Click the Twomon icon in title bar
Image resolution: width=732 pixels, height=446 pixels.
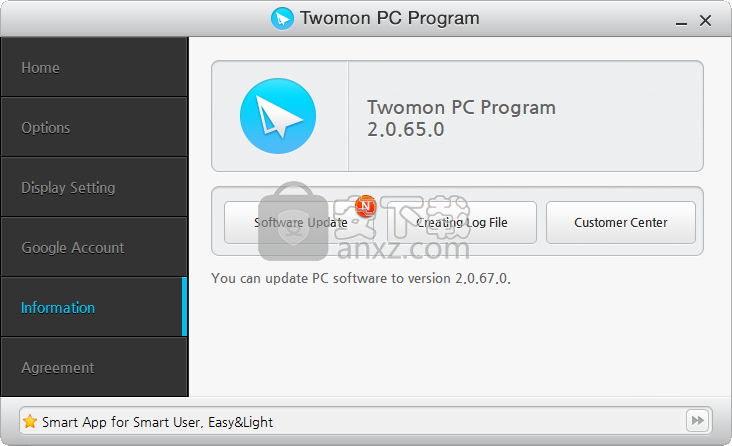pyautogui.click(x=282, y=18)
